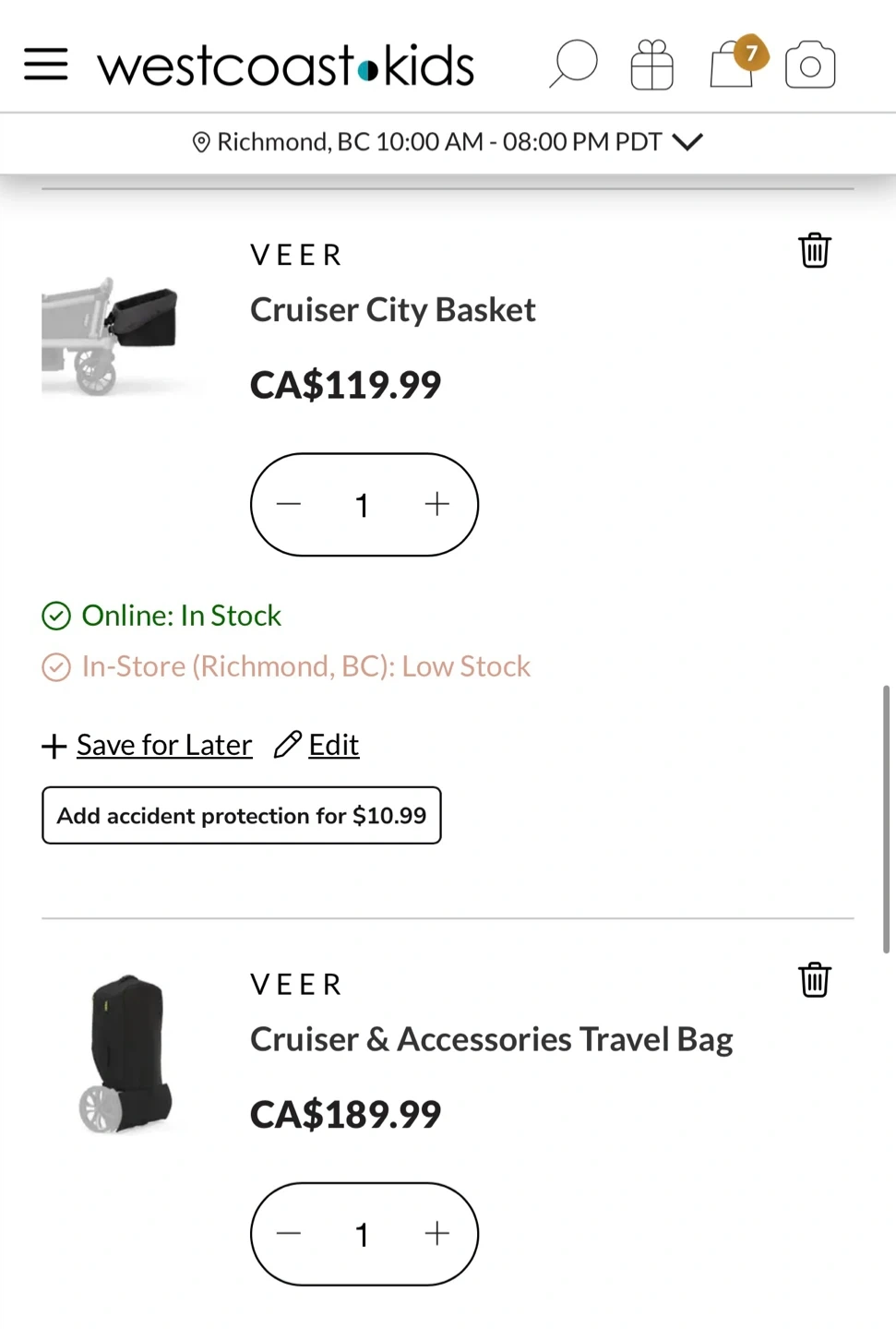Click the page scrollbar thumb
Image resolution: width=896 pixels, height=1329 pixels.
coord(886,819)
